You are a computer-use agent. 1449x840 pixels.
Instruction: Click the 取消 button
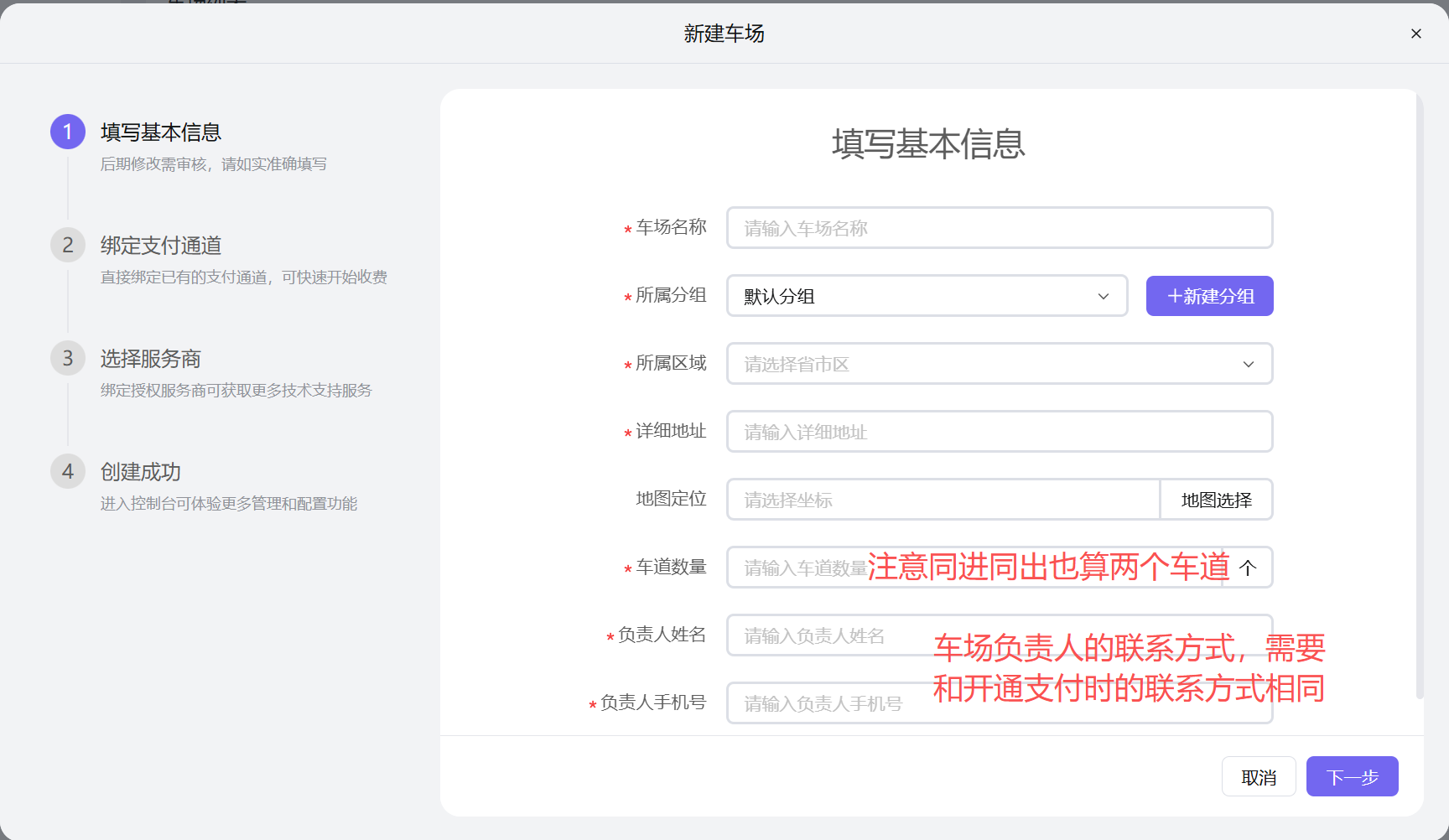(1259, 776)
